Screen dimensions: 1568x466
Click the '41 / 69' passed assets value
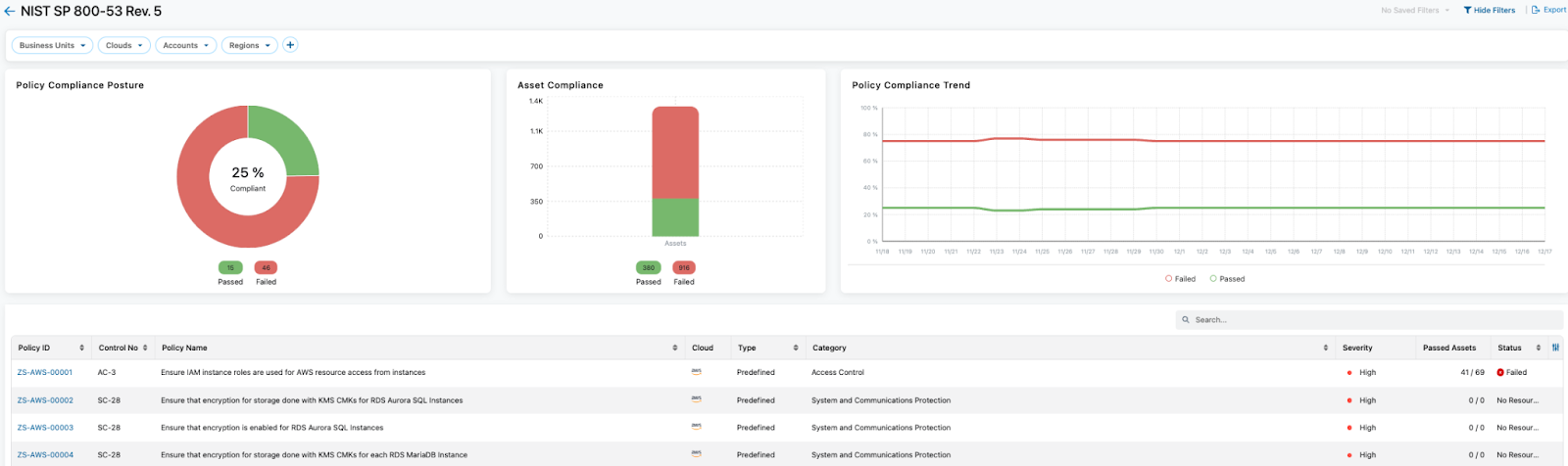(1472, 373)
